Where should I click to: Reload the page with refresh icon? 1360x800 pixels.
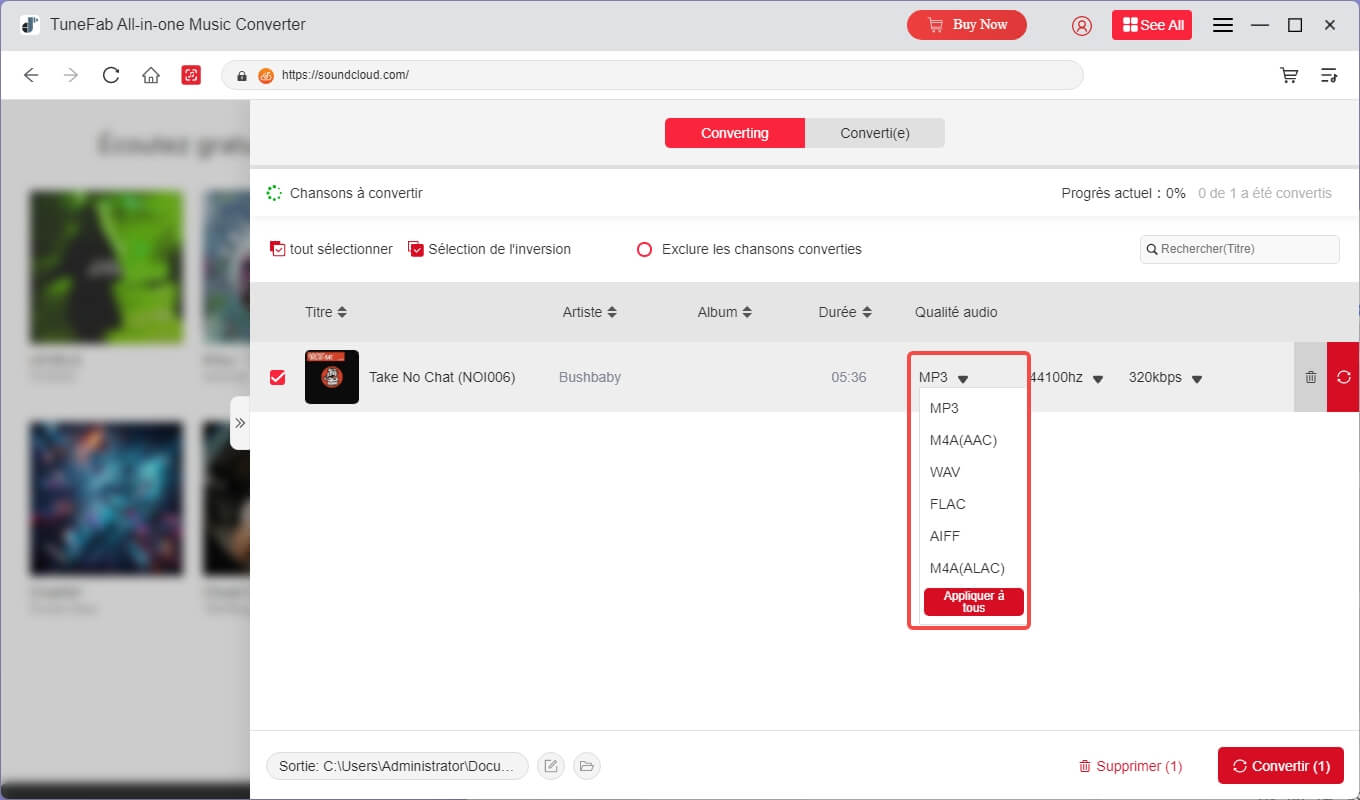(x=111, y=75)
